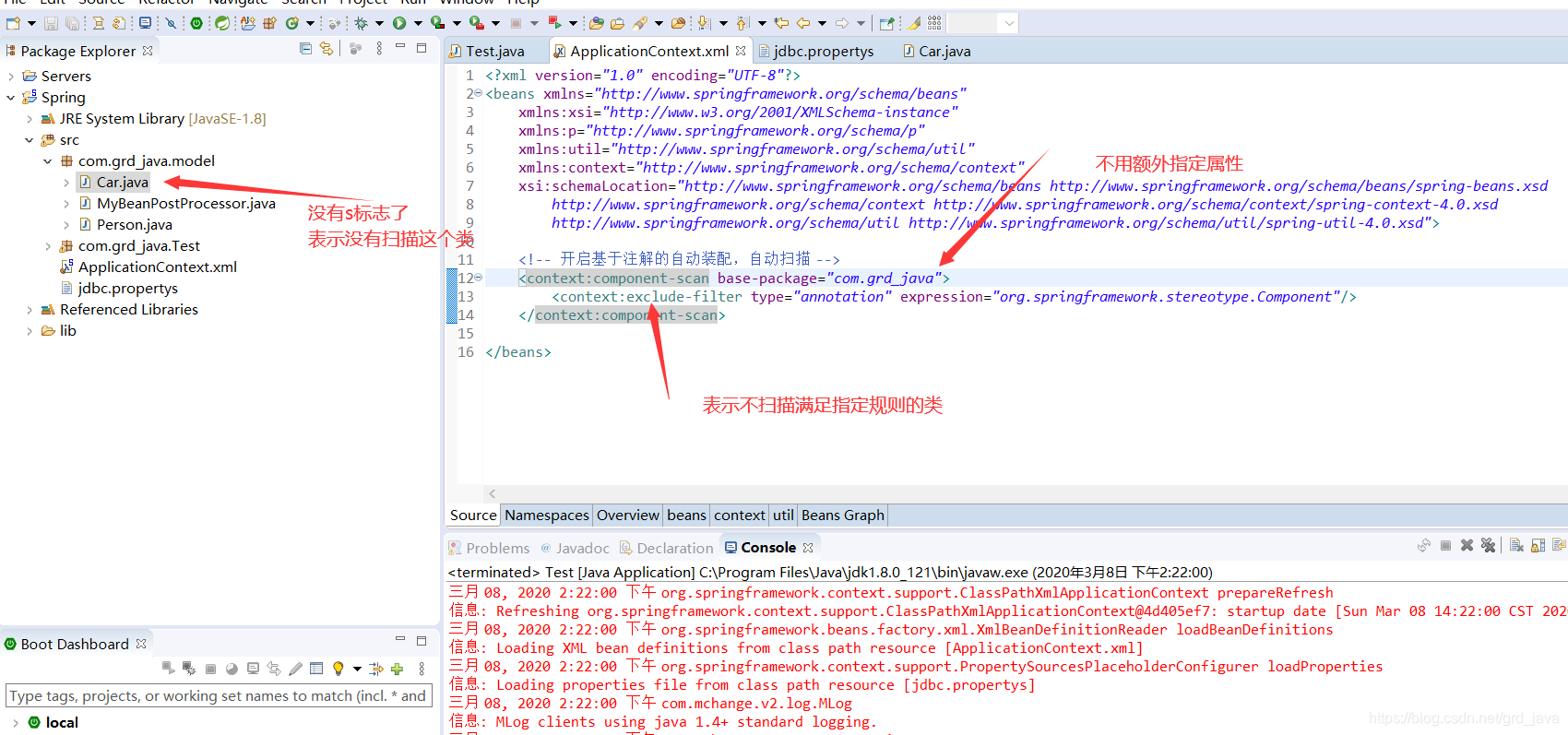
Task: Click the New file toolbar icon
Action: [13, 23]
